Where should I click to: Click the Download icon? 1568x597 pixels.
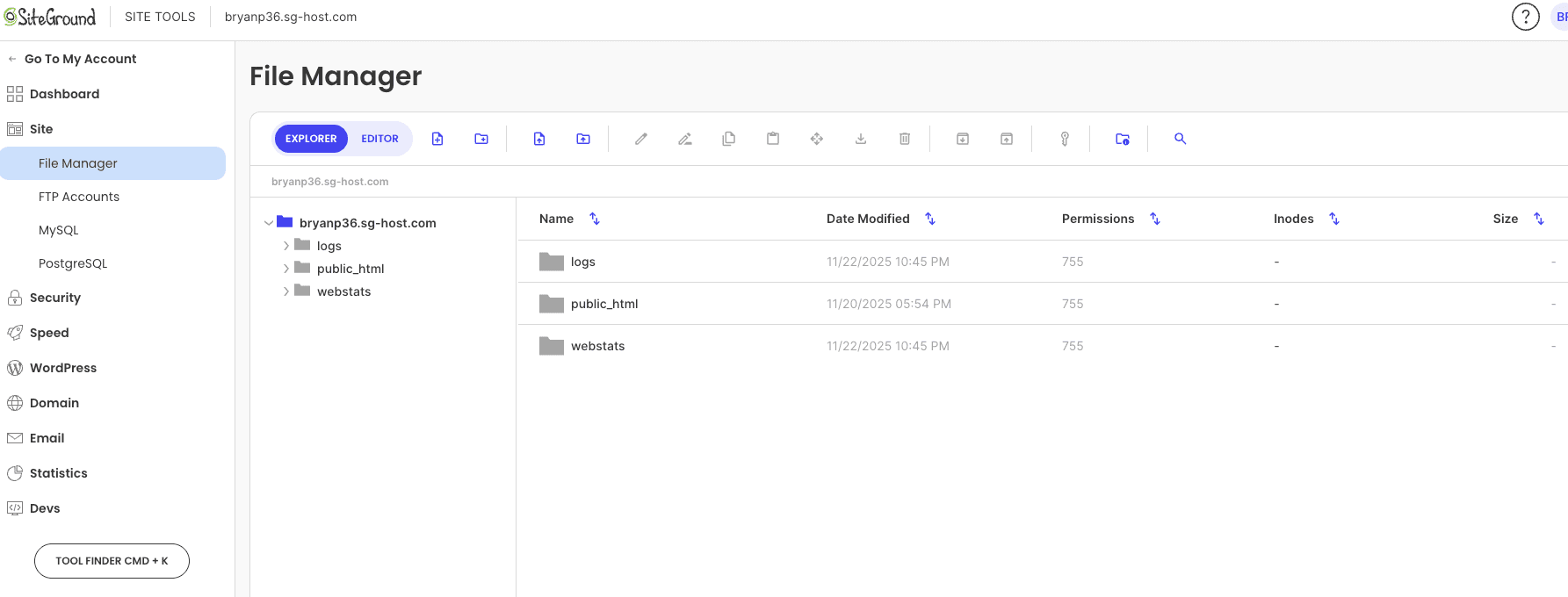861,139
